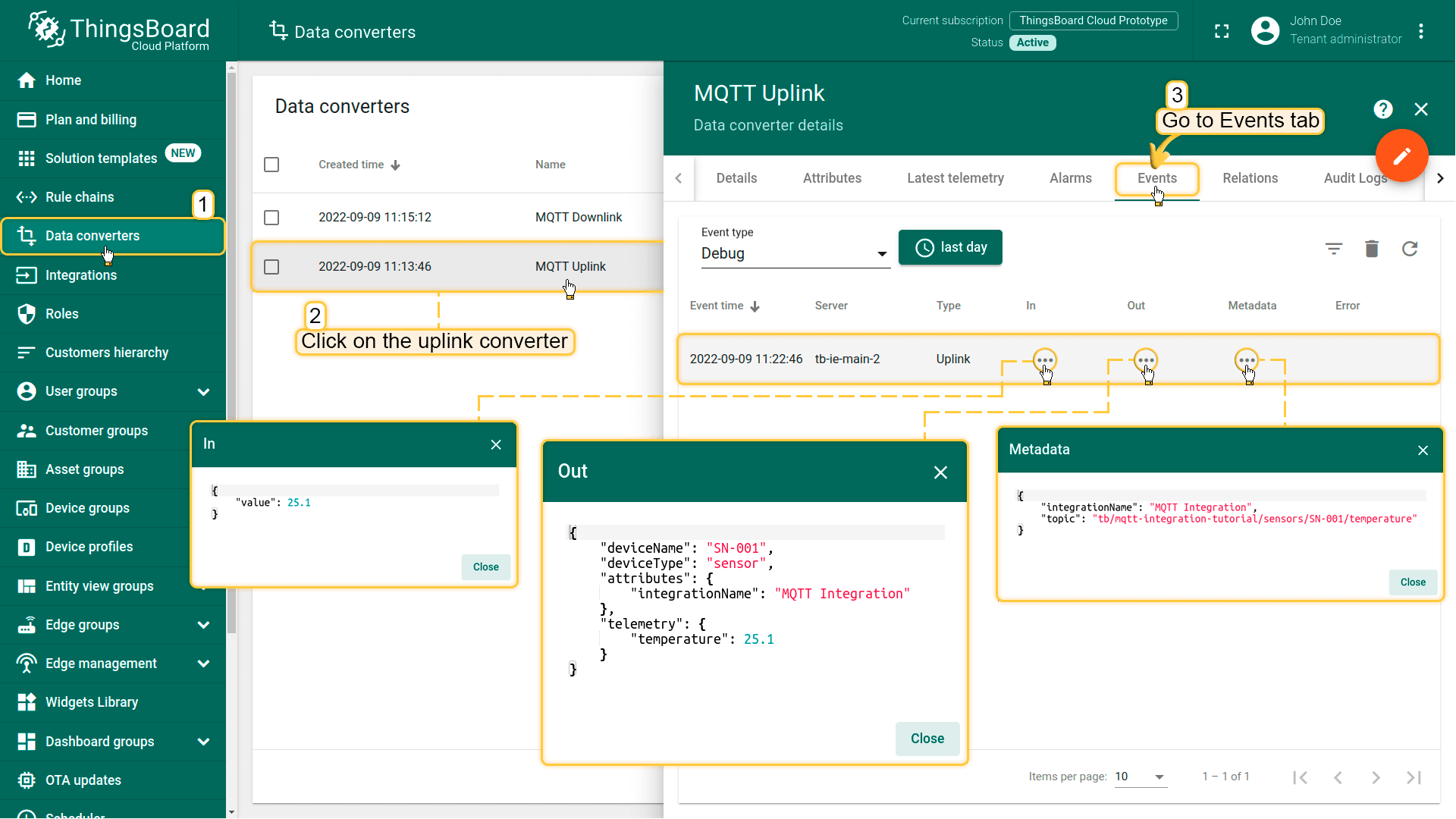Show the In payload ellipsis

[1044, 360]
